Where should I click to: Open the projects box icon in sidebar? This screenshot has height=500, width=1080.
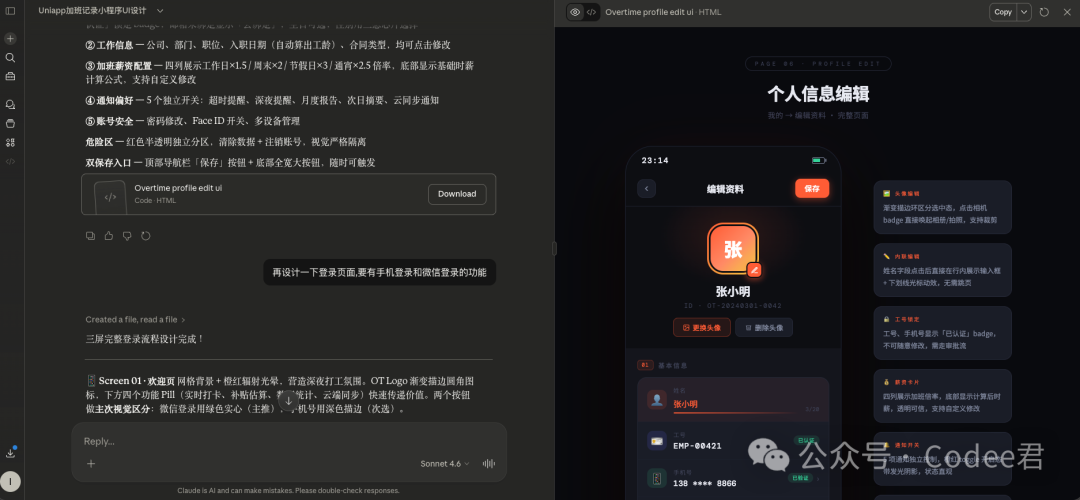pyautogui.click(x=10, y=123)
